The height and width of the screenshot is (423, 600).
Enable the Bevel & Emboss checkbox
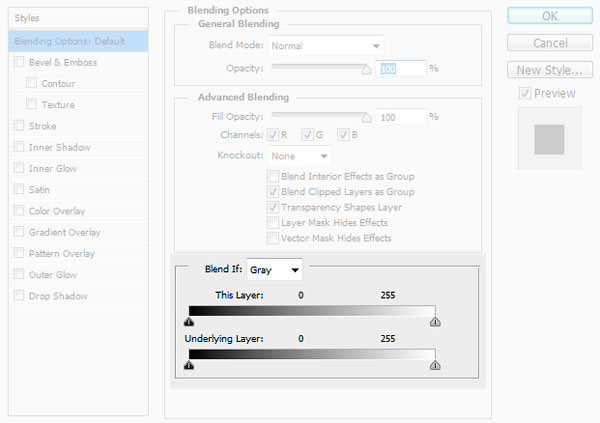click(19, 62)
